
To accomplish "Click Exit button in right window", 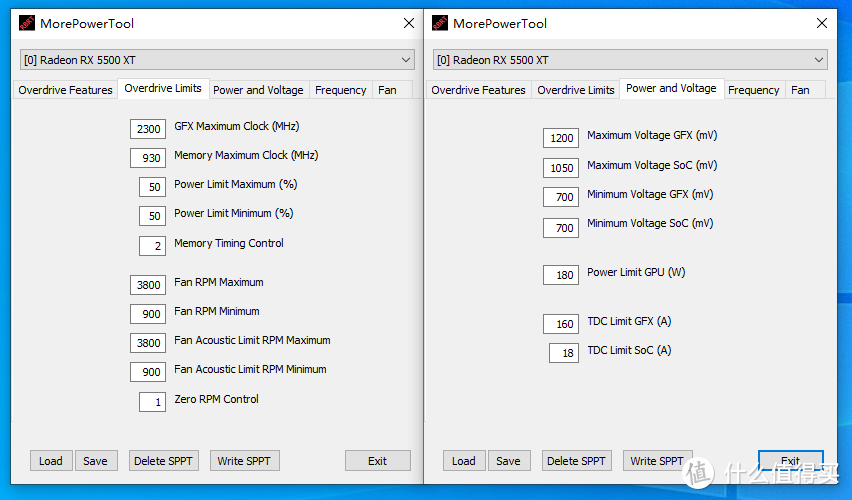I will [791, 461].
